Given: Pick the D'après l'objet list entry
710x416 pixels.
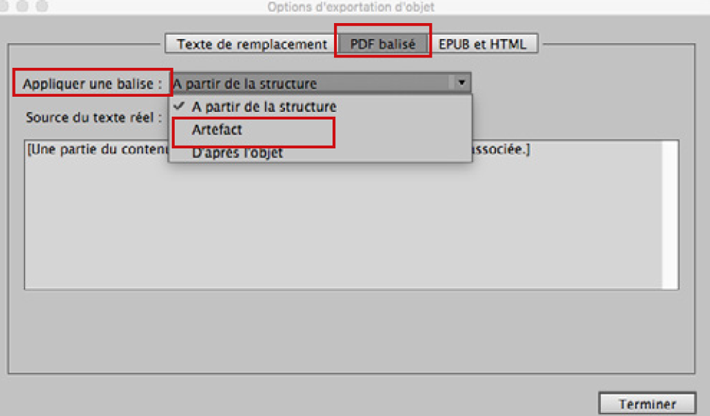Looking at the screenshot, I should pos(237,153).
